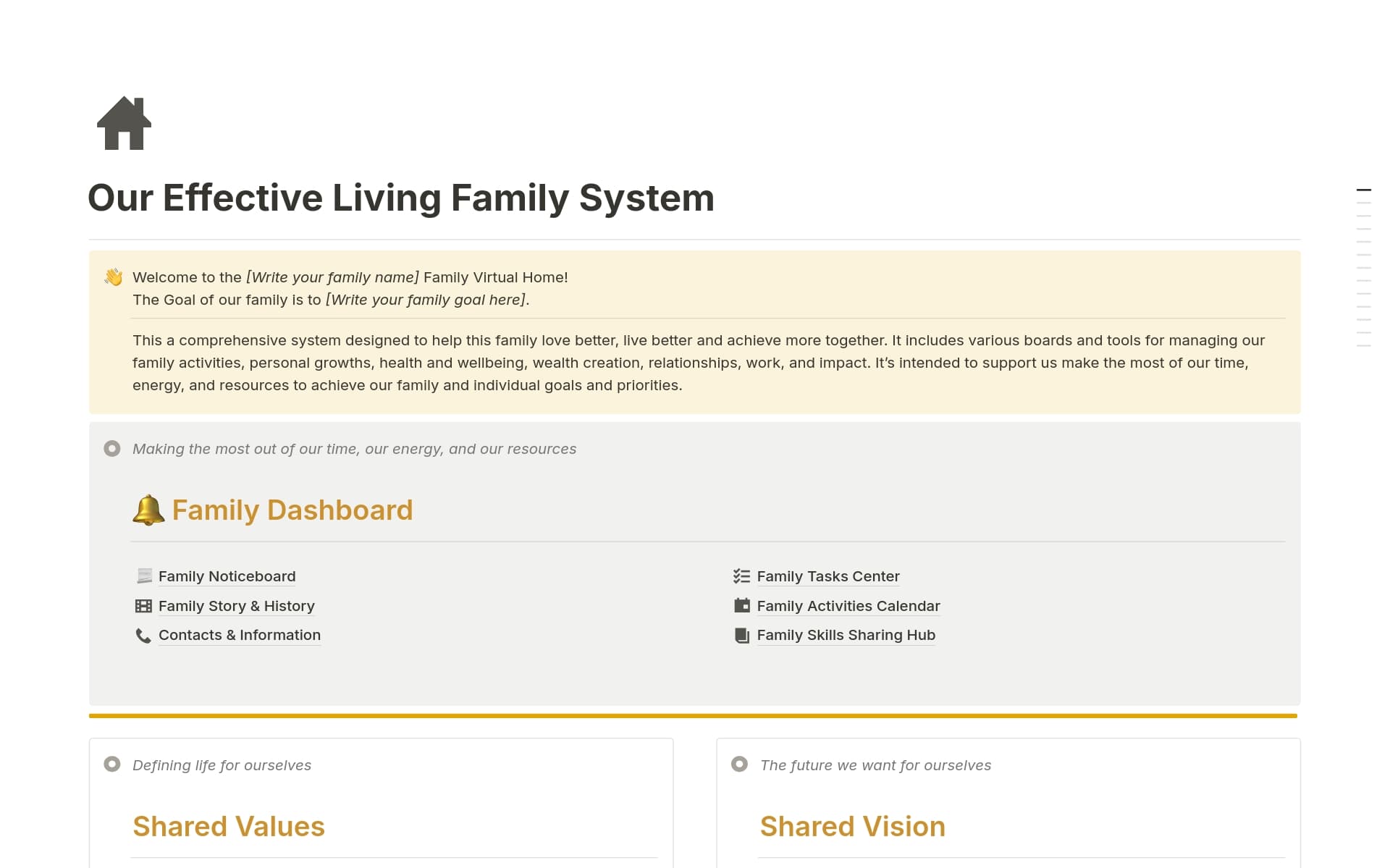The image size is (1390, 868).
Task: Open the Family Tasks Center page link
Action: pos(828,576)
